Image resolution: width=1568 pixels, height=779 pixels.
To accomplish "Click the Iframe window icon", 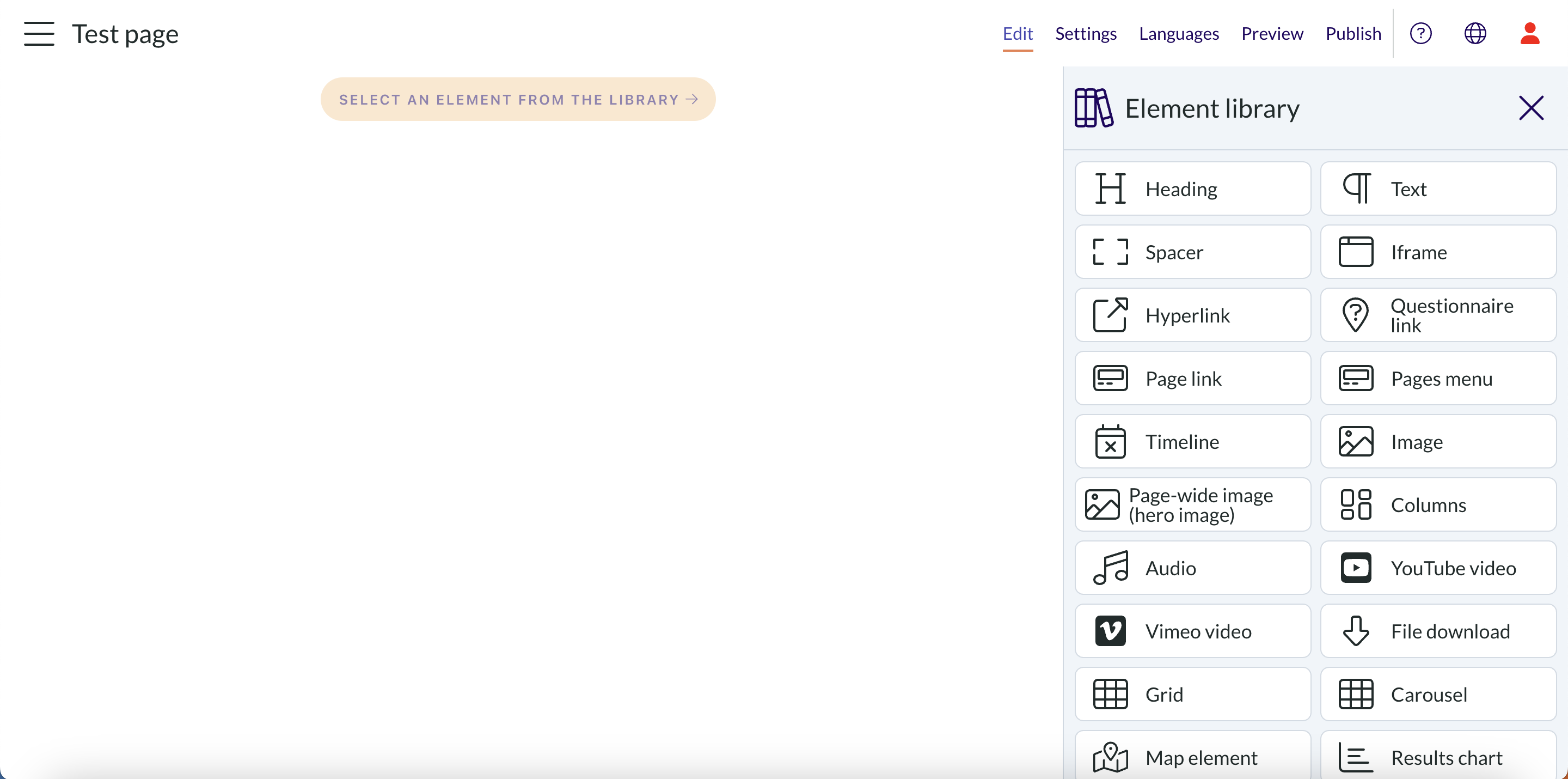I will pyautogui.click(x=1356, y=252).
